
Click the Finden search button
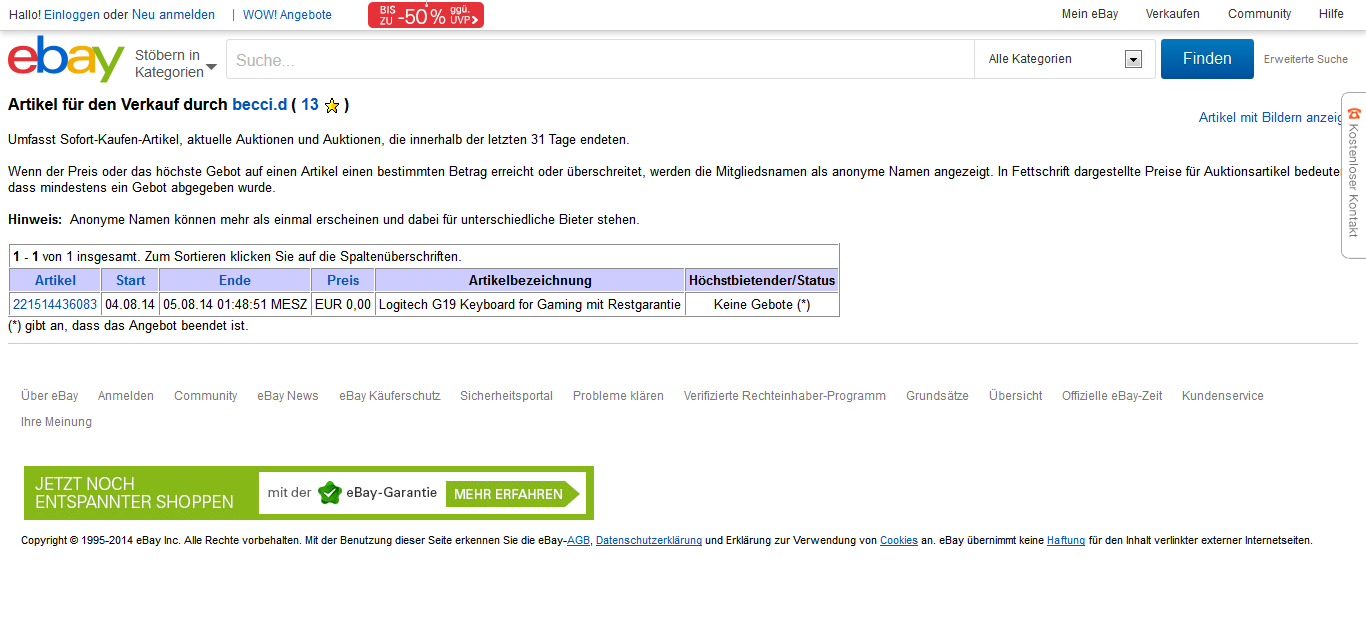[x=1207, y=59]
